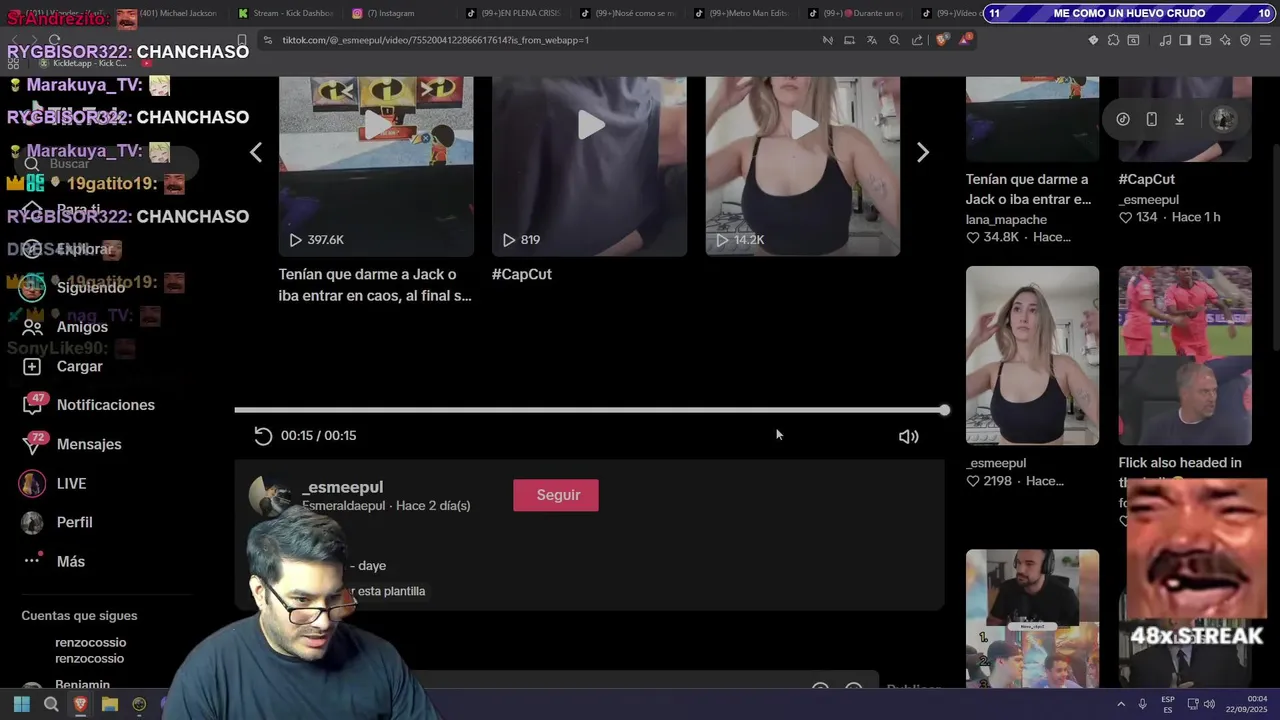Open Windows taskbar search
Image resolution: width=1280 pixels, height=720 pixels.
click(51, 704)
